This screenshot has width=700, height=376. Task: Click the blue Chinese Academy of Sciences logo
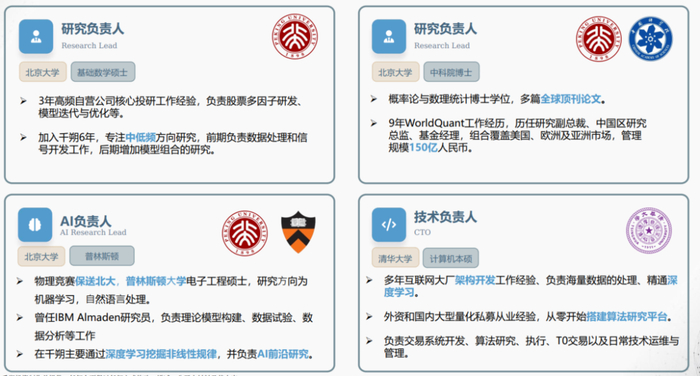(650, 38)
